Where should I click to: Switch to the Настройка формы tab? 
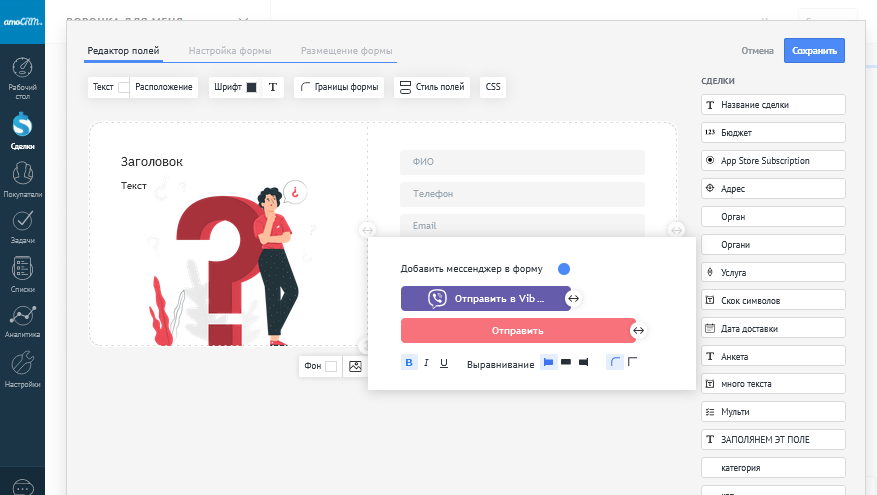point(230,50)
